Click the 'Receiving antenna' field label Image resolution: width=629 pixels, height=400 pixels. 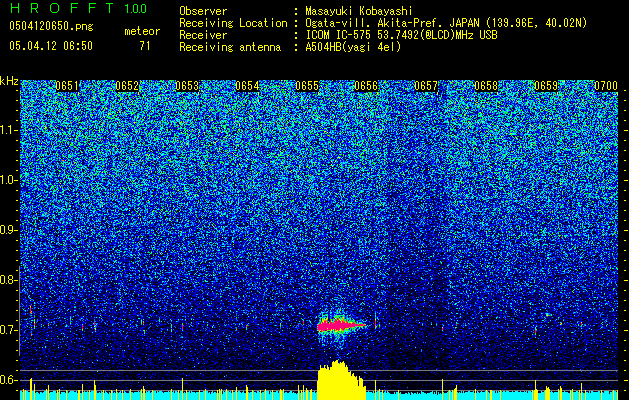click(230, 47)
